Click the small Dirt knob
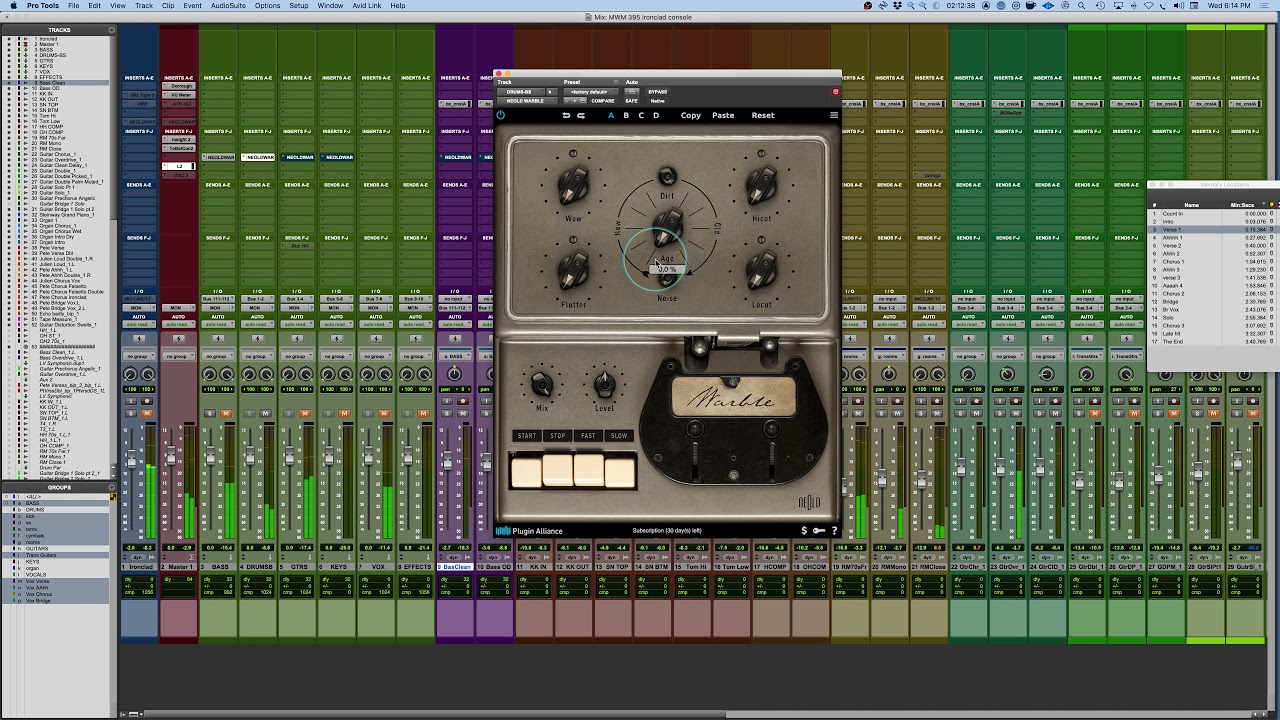 667,178
